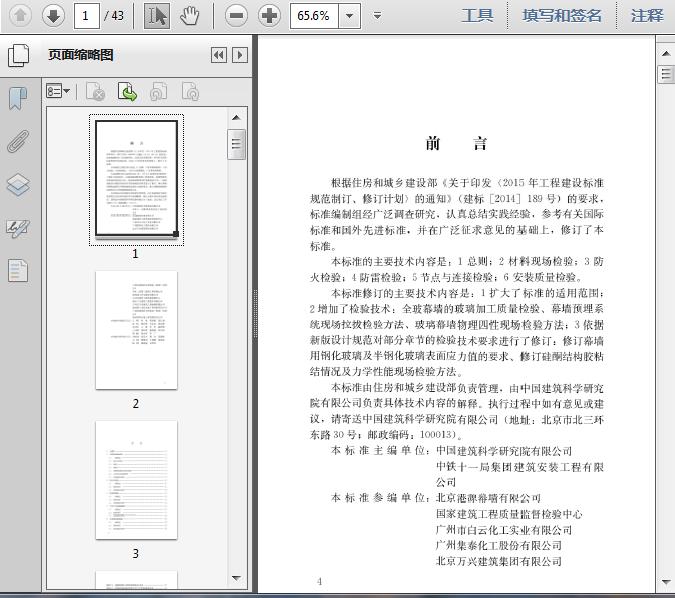Select page 2 thumbnail
675x598 pixels.
pos(136,330)
